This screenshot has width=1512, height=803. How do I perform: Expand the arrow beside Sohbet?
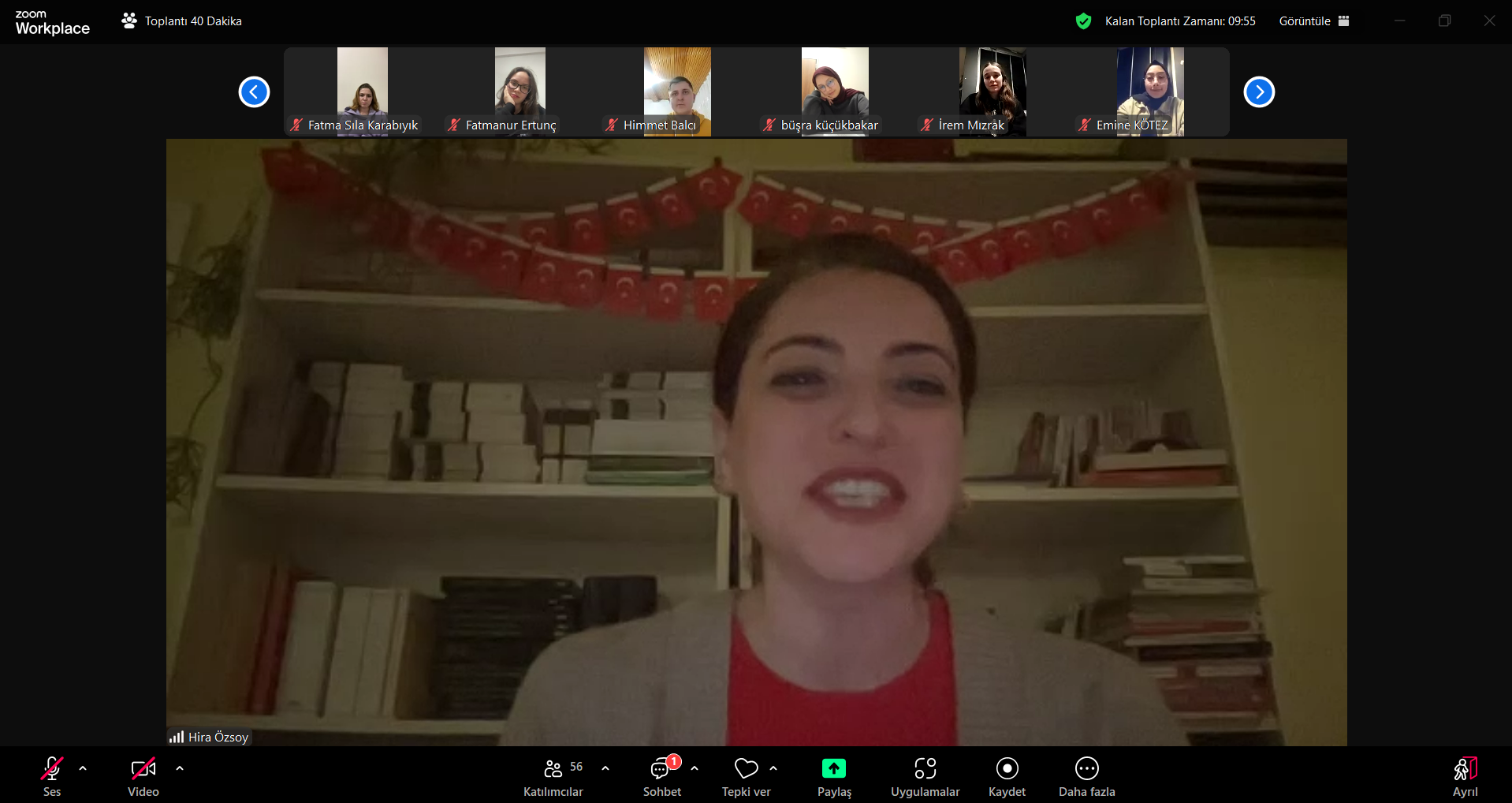coord(695,768)
